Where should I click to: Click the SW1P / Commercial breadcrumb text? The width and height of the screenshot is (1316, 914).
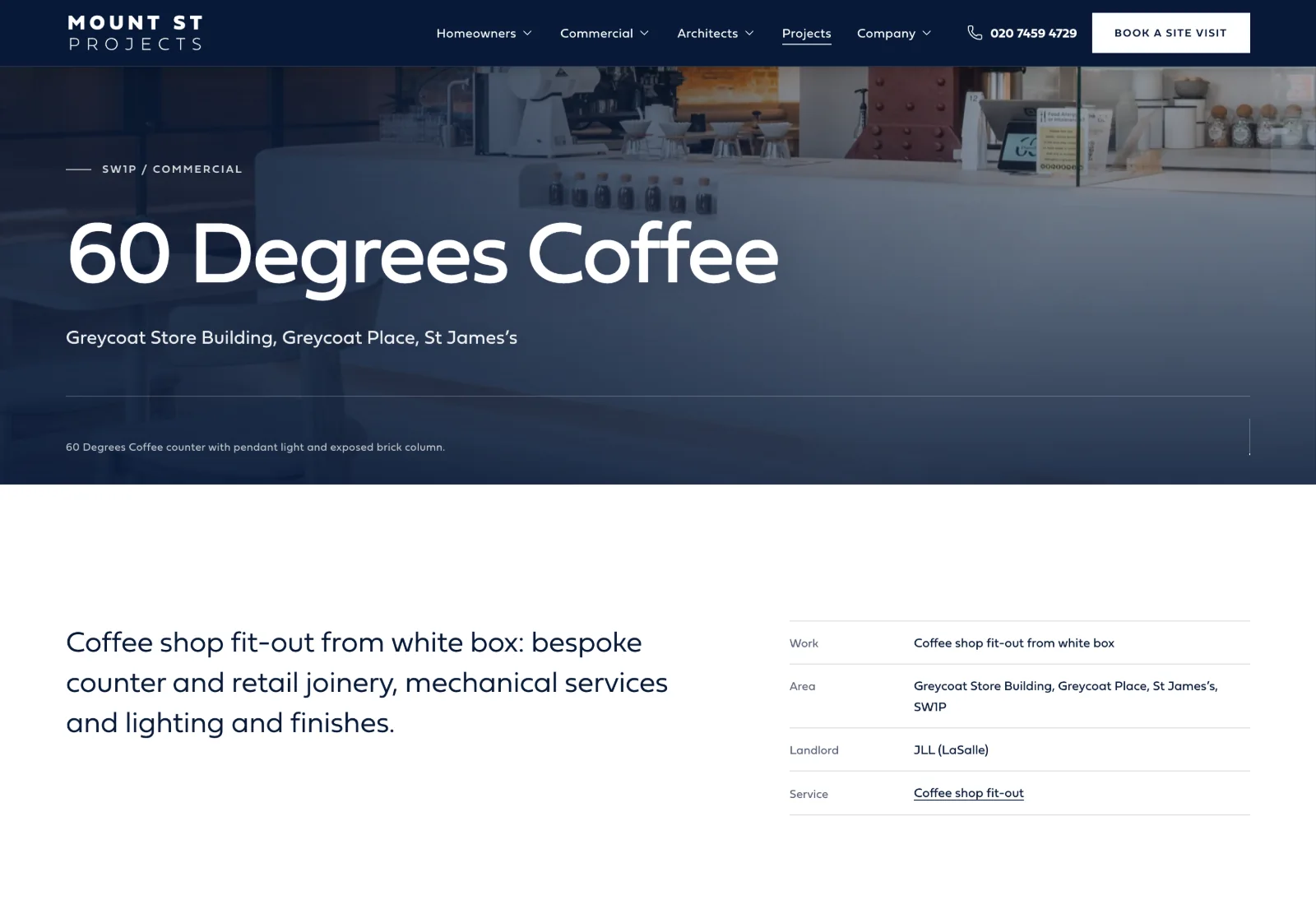(x=172, y=169)
